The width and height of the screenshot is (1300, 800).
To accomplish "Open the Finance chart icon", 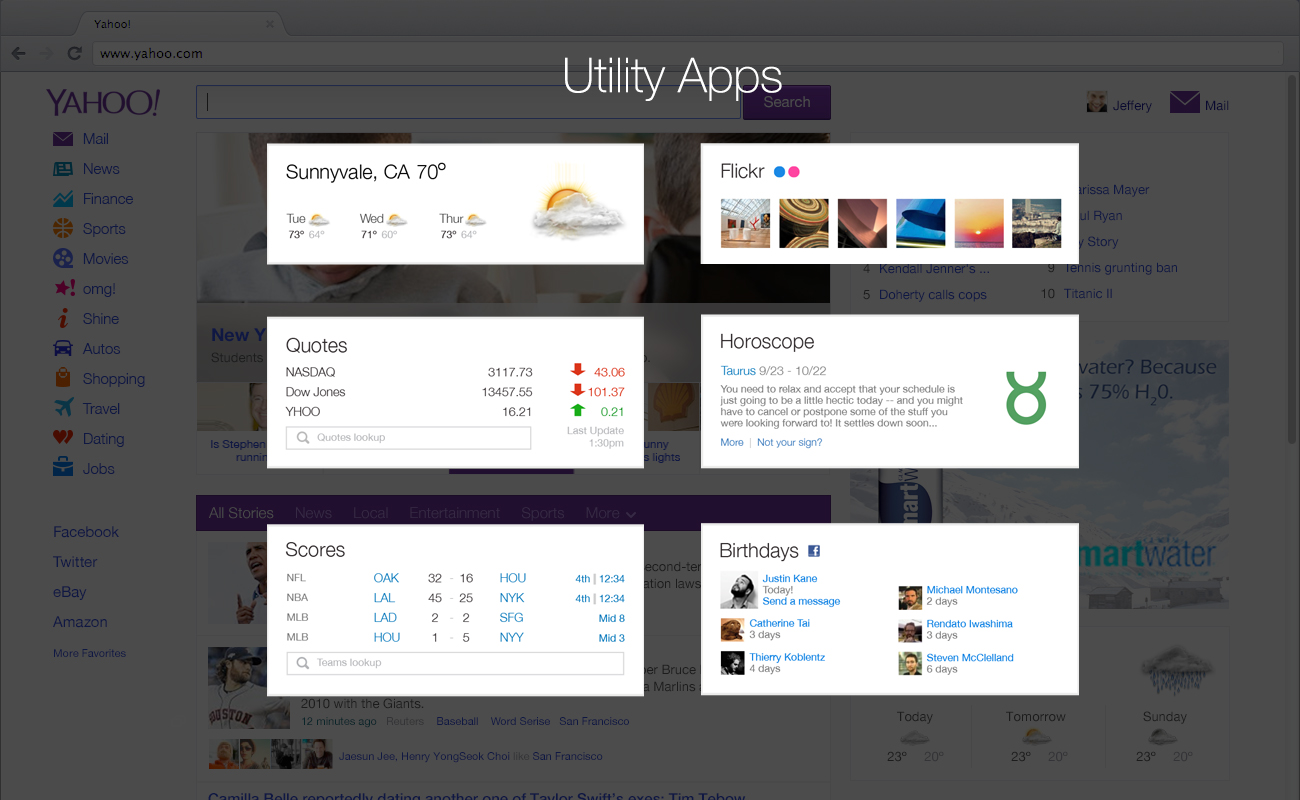I will pyautogui.click(x=63, y=199).
